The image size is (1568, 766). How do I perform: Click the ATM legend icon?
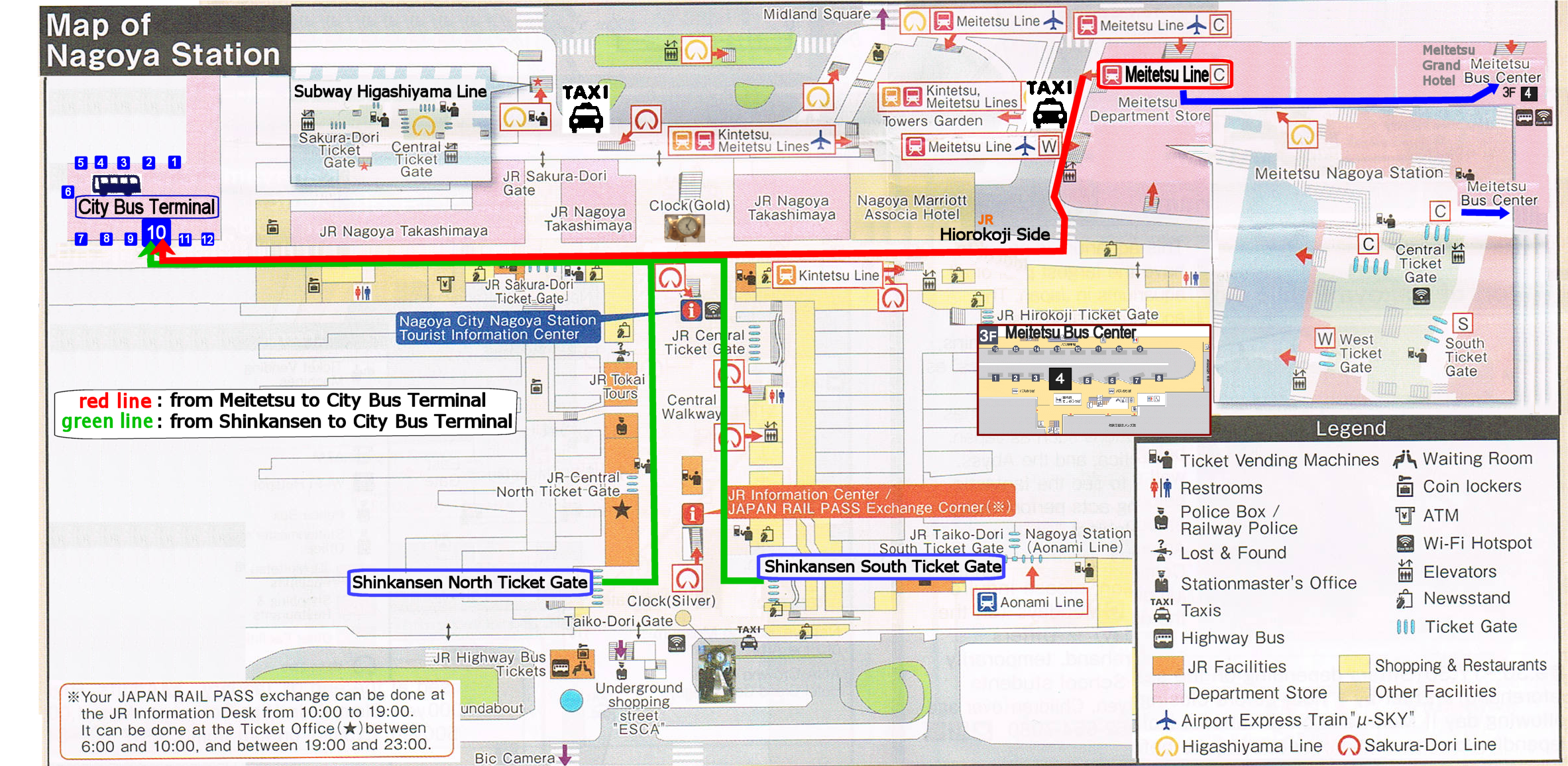click(1405, 516)
